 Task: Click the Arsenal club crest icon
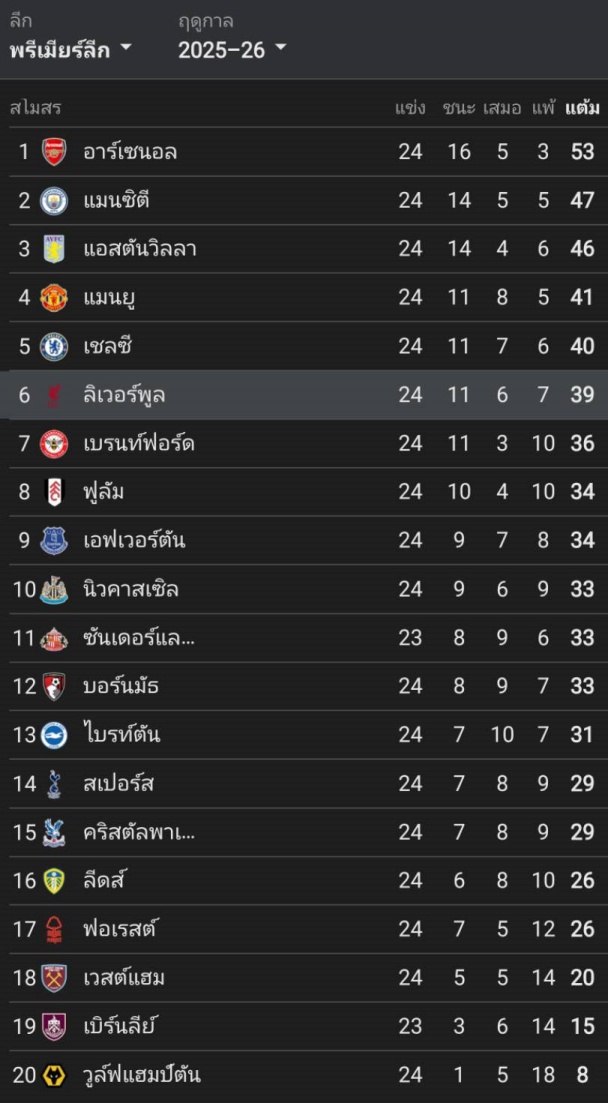click(x=54, y=152)
